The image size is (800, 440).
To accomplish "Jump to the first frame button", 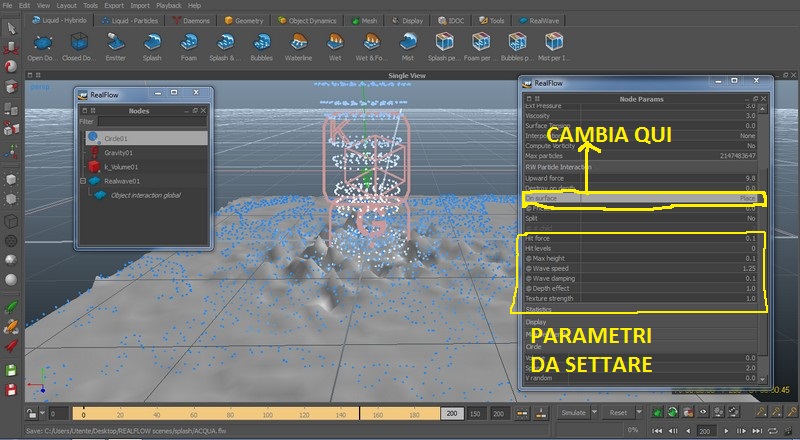I will point(657,431).
